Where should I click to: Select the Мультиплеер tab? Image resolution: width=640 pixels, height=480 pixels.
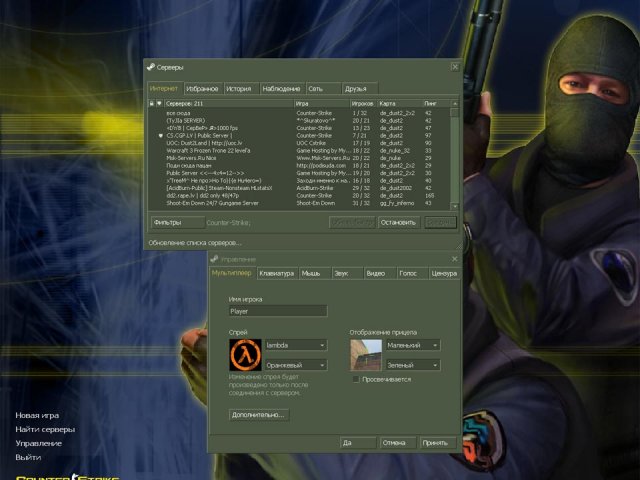232,273
